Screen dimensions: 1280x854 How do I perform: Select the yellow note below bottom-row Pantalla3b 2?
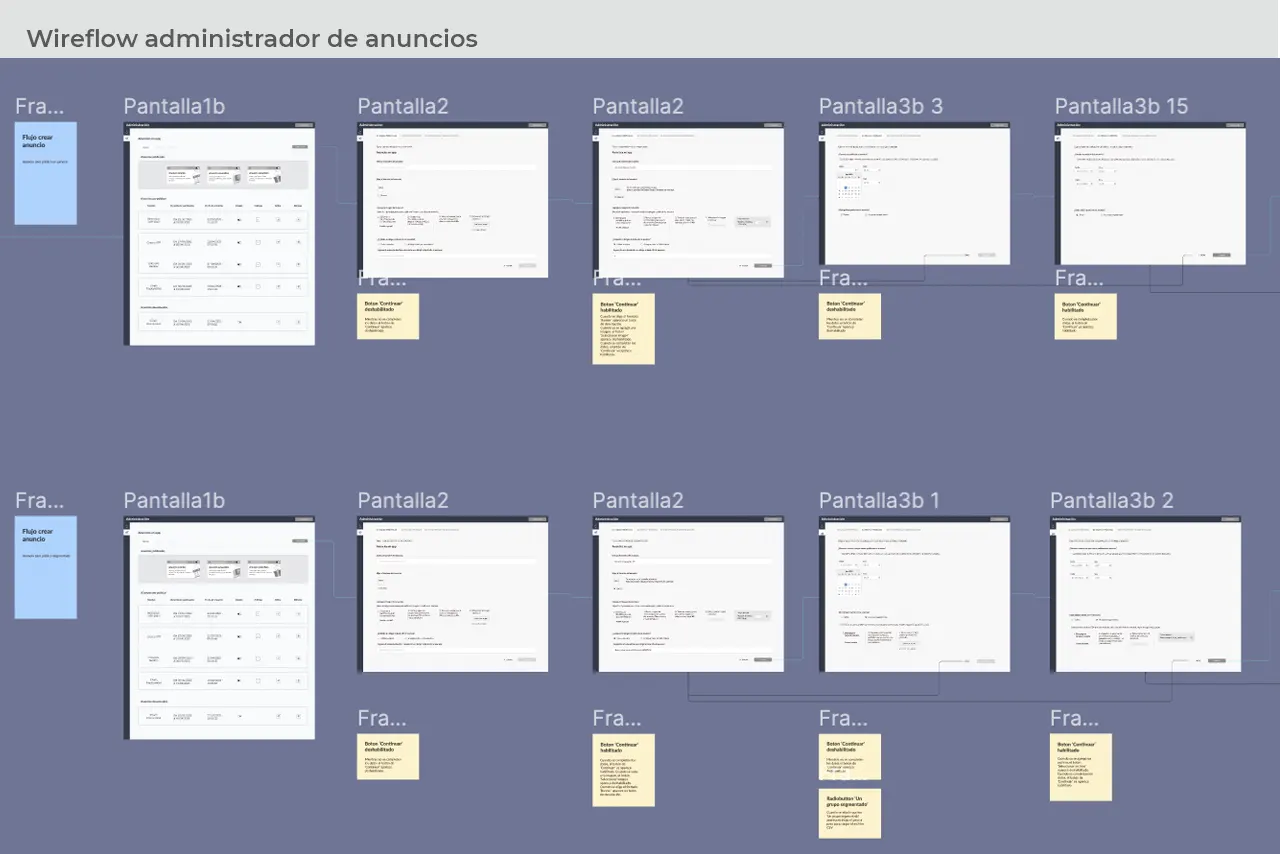pos(1080,767)
